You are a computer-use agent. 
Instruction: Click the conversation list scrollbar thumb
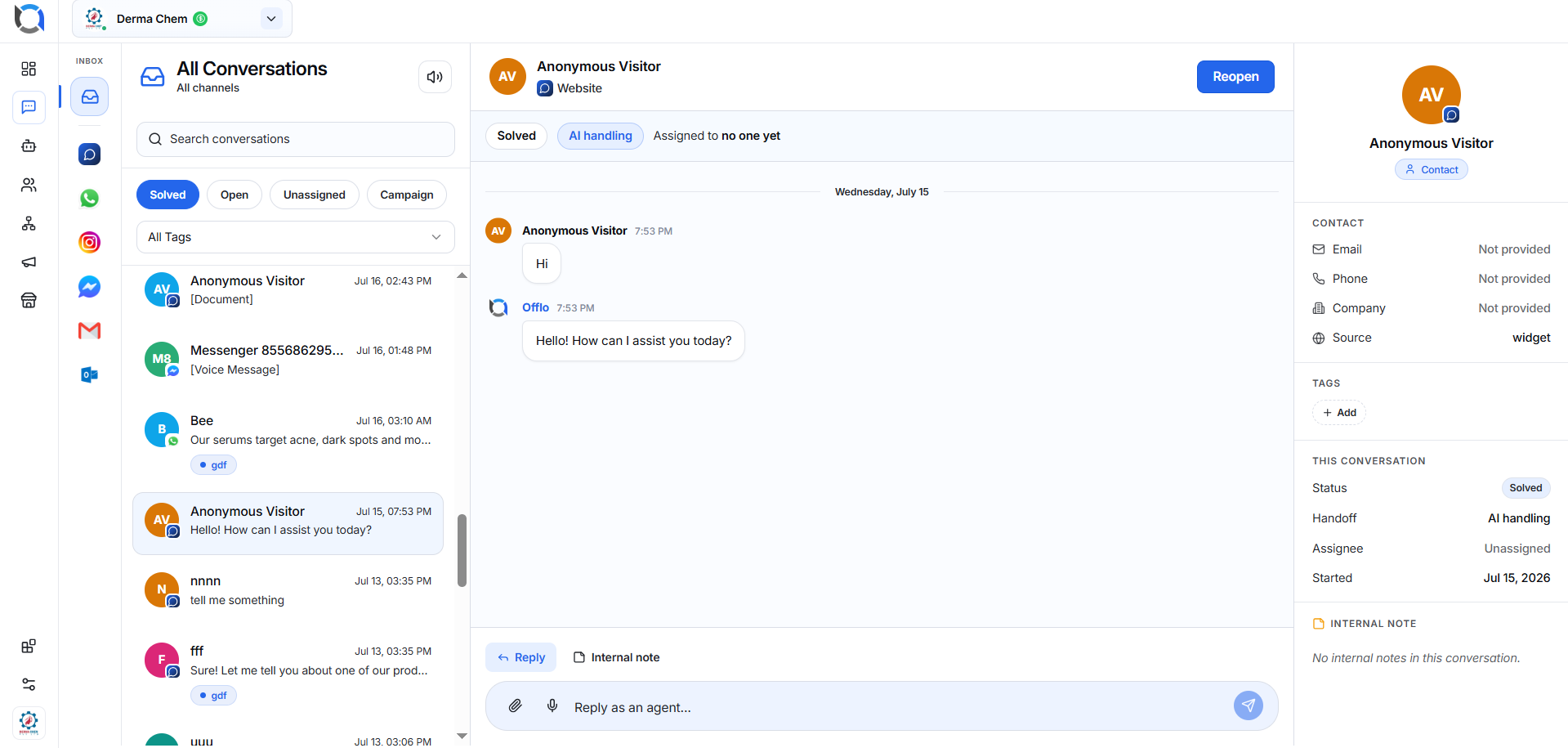(x=462, y=550)
